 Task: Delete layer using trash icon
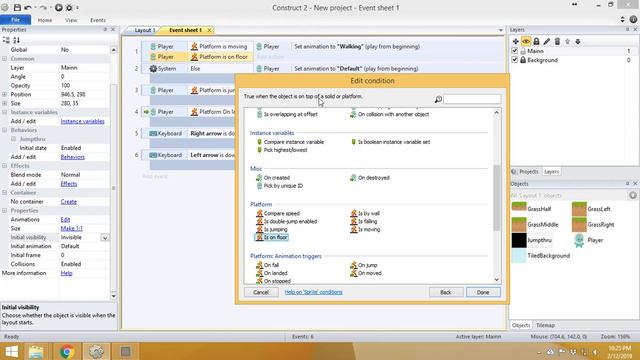[557, 41]
